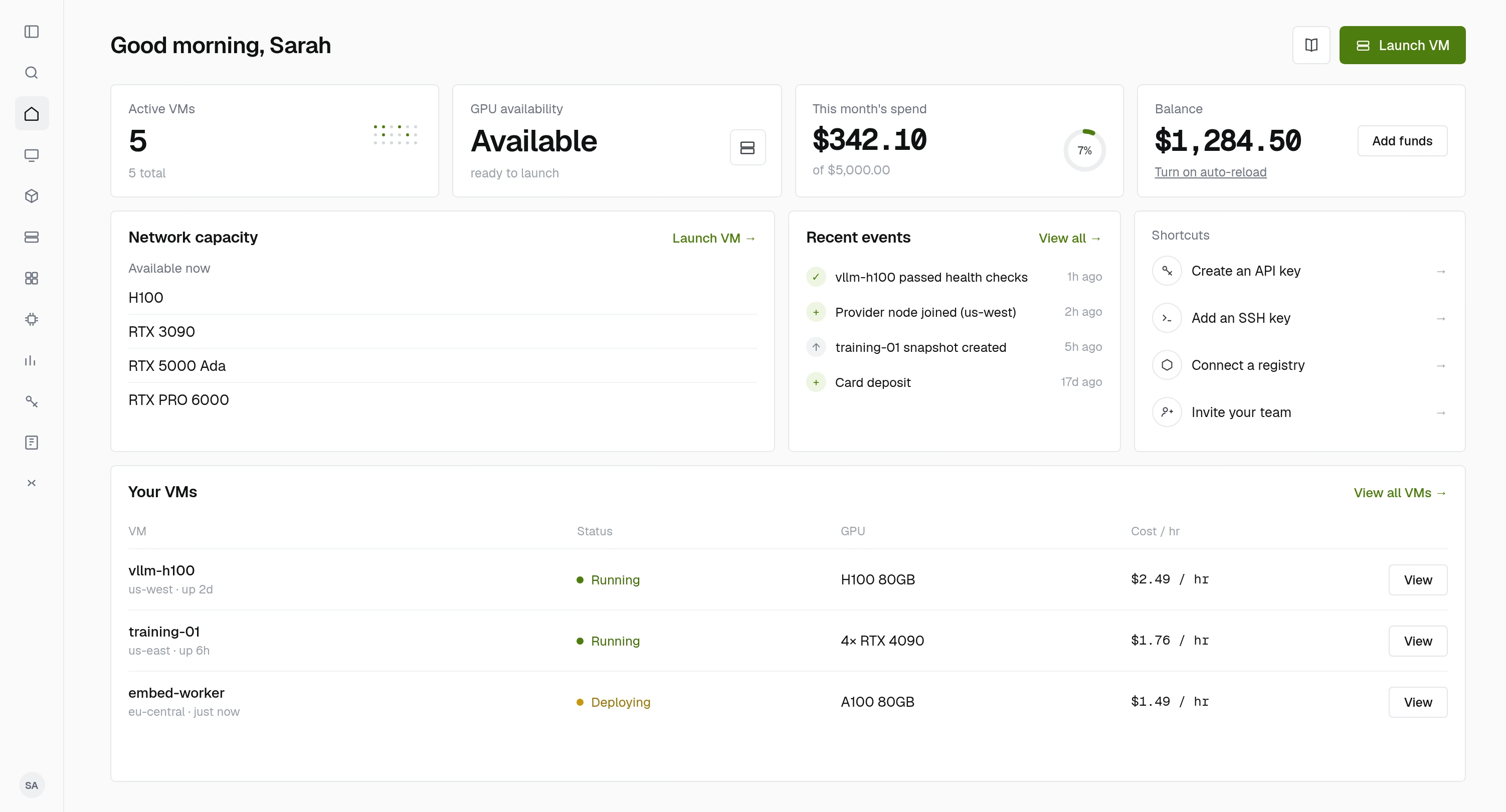Click the Create an API key arrow
The height and width of the screenshot is (812, 1506).
click(x=1440, y=271)
